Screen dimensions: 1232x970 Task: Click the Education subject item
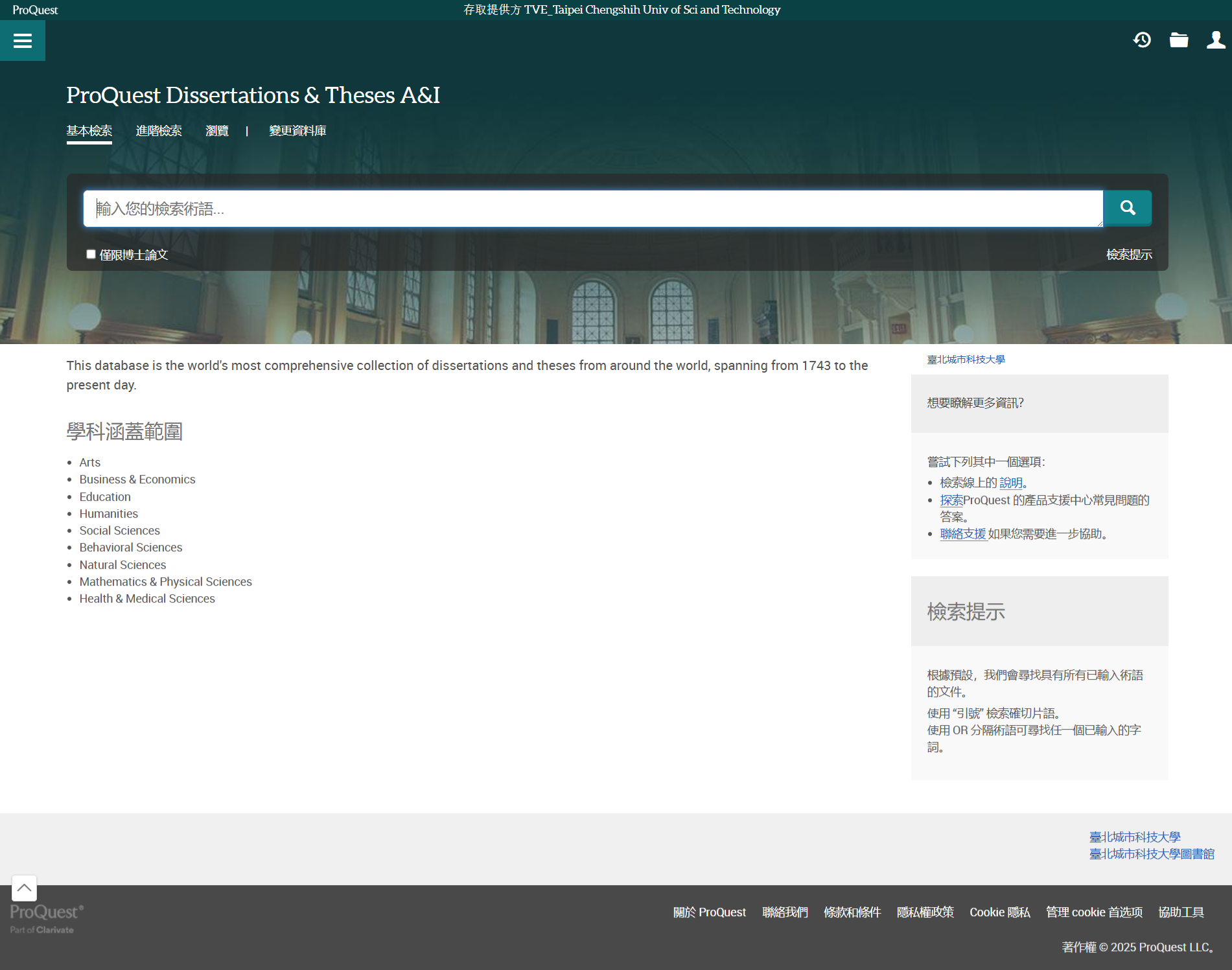click(105, 497)
